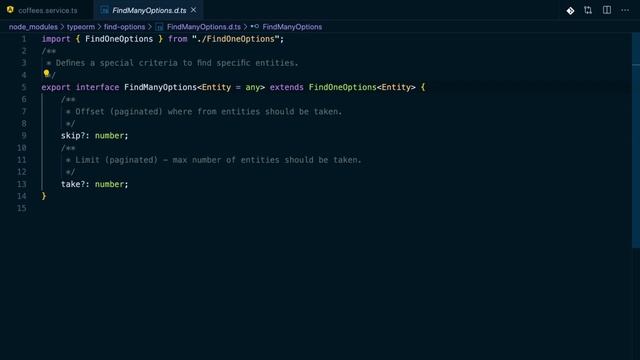Click the number type after skip

(x=109, y=136)
